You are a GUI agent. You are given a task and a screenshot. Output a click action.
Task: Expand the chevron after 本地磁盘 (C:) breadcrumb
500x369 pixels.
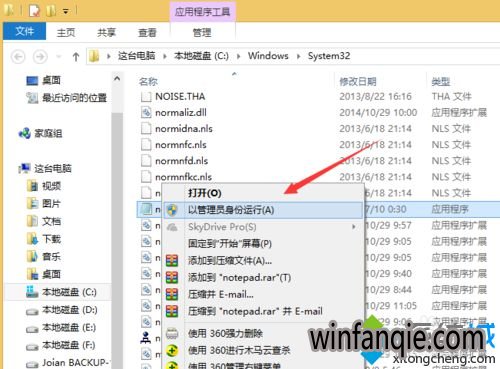[x=238, y=56]
